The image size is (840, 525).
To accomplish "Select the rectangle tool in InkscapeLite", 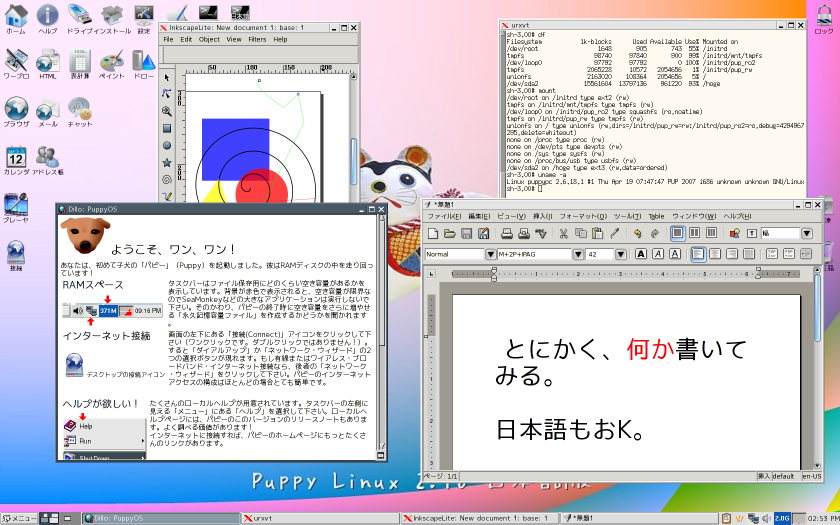I will [167, 129].
